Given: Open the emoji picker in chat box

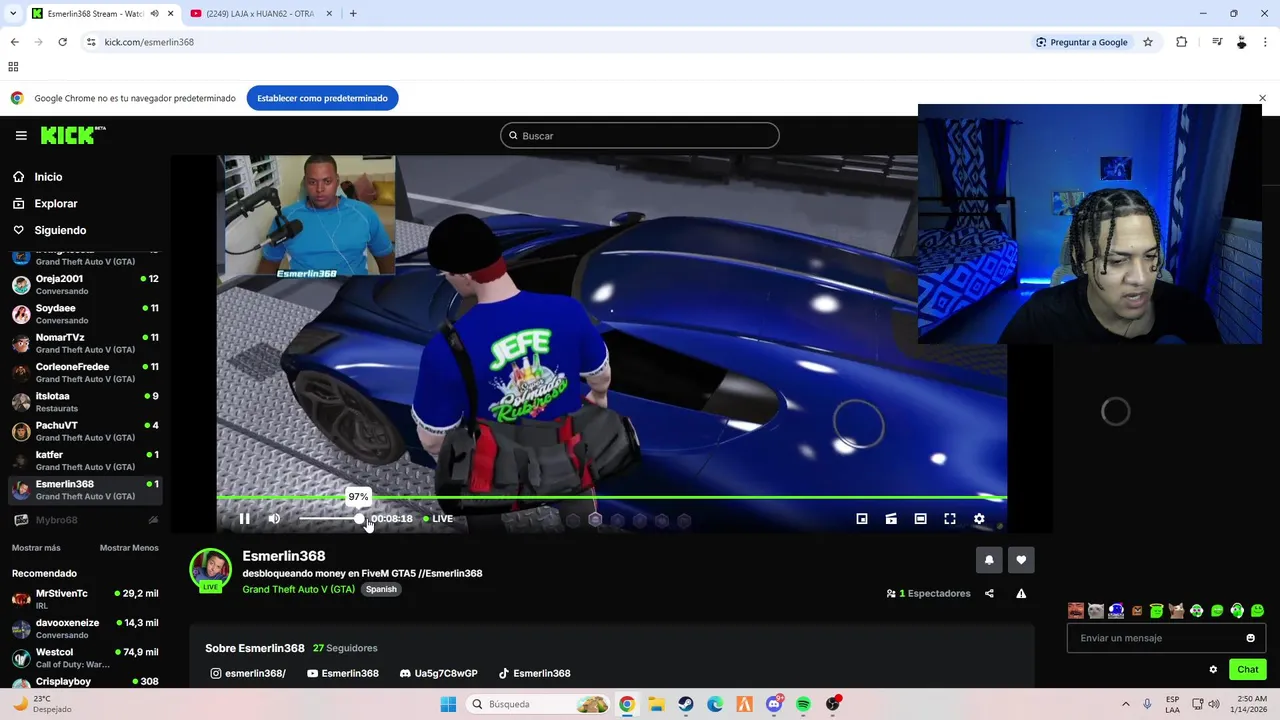Looking at the screenshot, I should (1250, 638).
